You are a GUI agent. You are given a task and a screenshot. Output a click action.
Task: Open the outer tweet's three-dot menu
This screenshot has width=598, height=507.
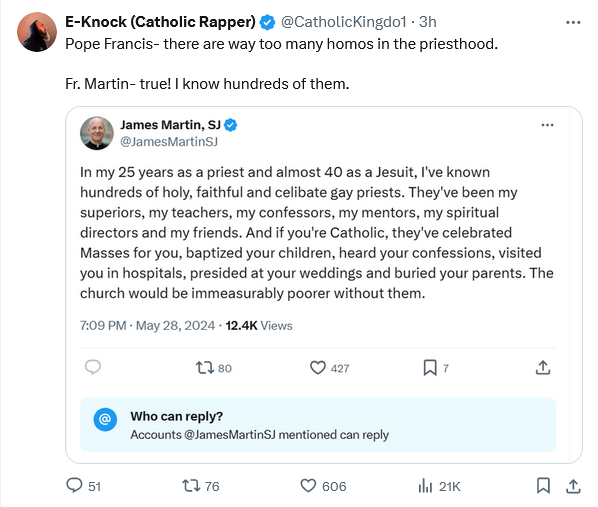573,23
